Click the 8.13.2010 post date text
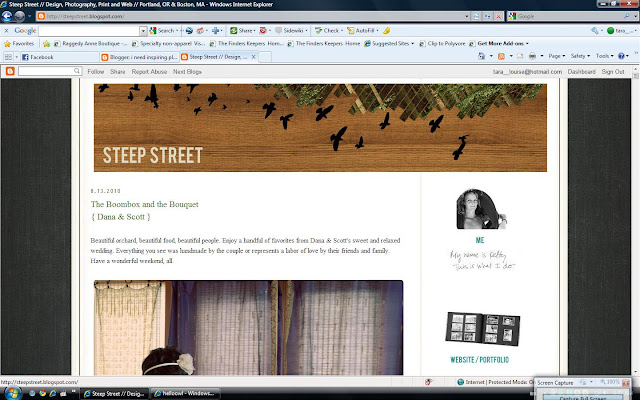 tap(105, 191)
